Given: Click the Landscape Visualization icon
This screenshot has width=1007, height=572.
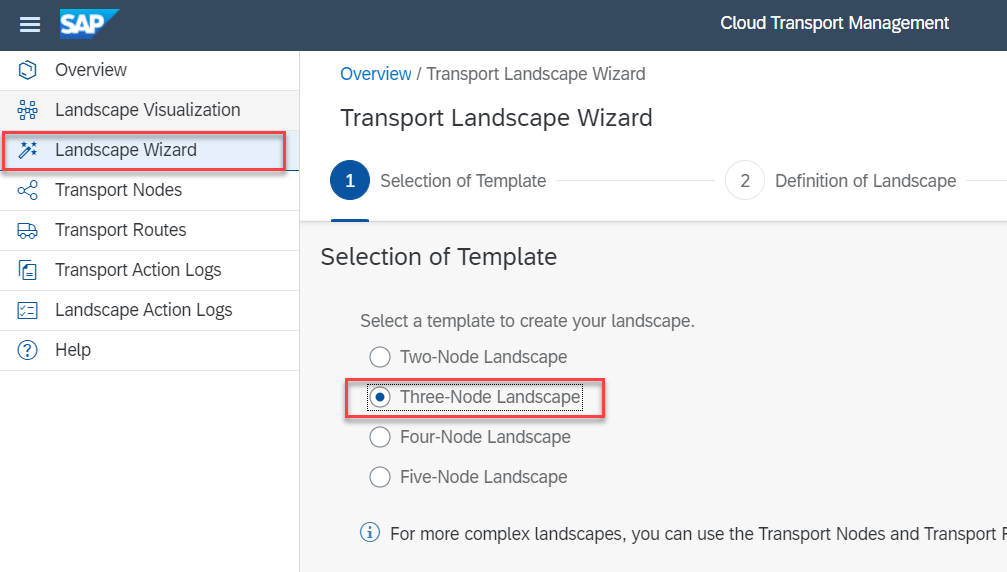Looking at the screenshot, I should click(x=28, y=110).
